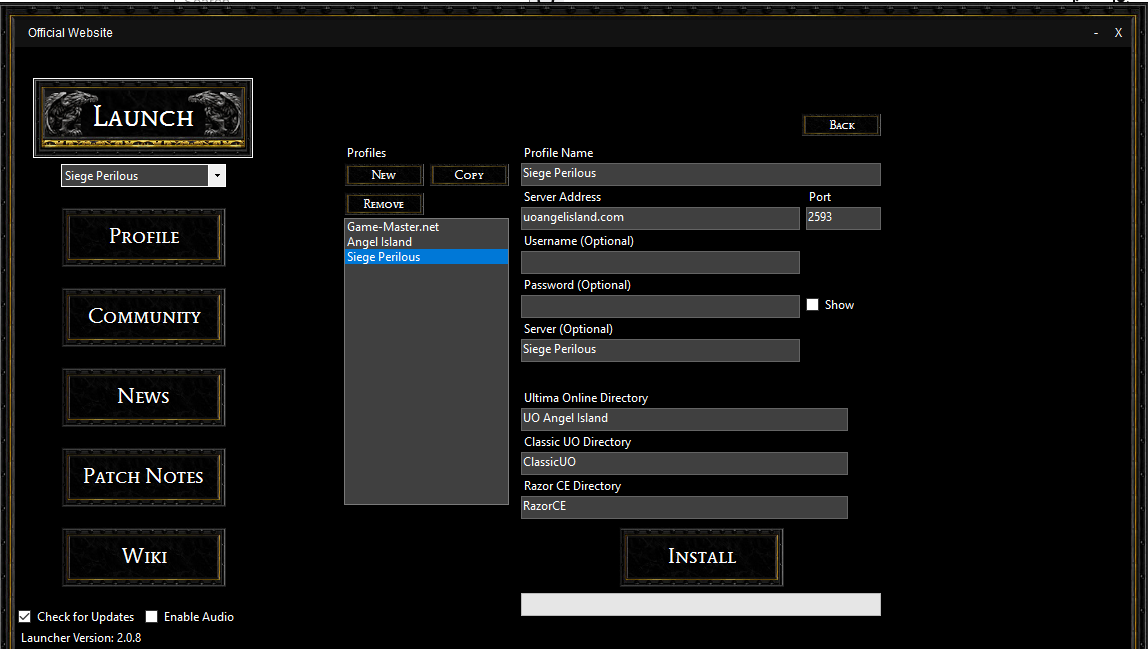Tick the Show password checkbox
1148x649 pixels.
point(813,305)
